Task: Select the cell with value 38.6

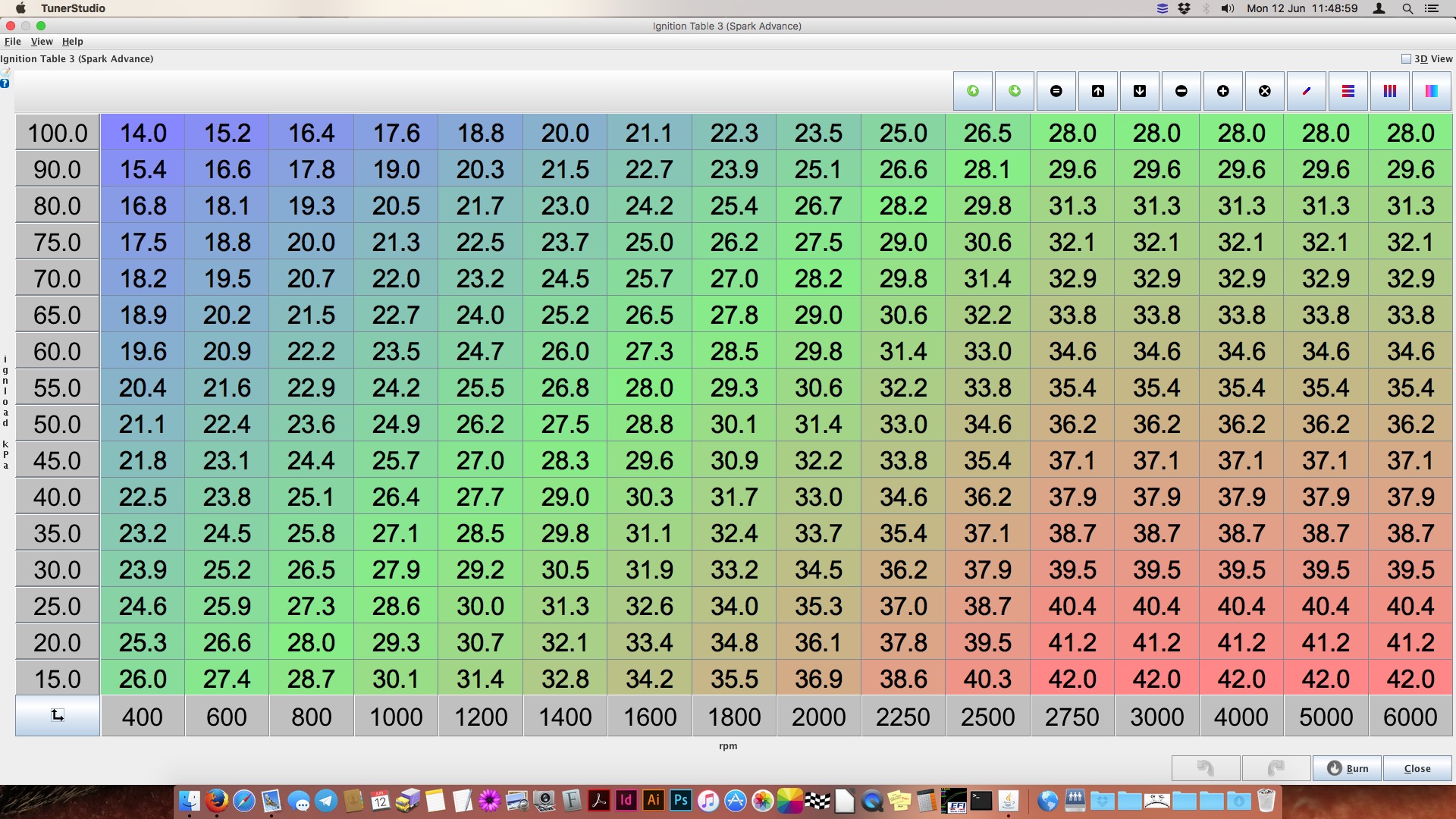Action: [903, 679]
